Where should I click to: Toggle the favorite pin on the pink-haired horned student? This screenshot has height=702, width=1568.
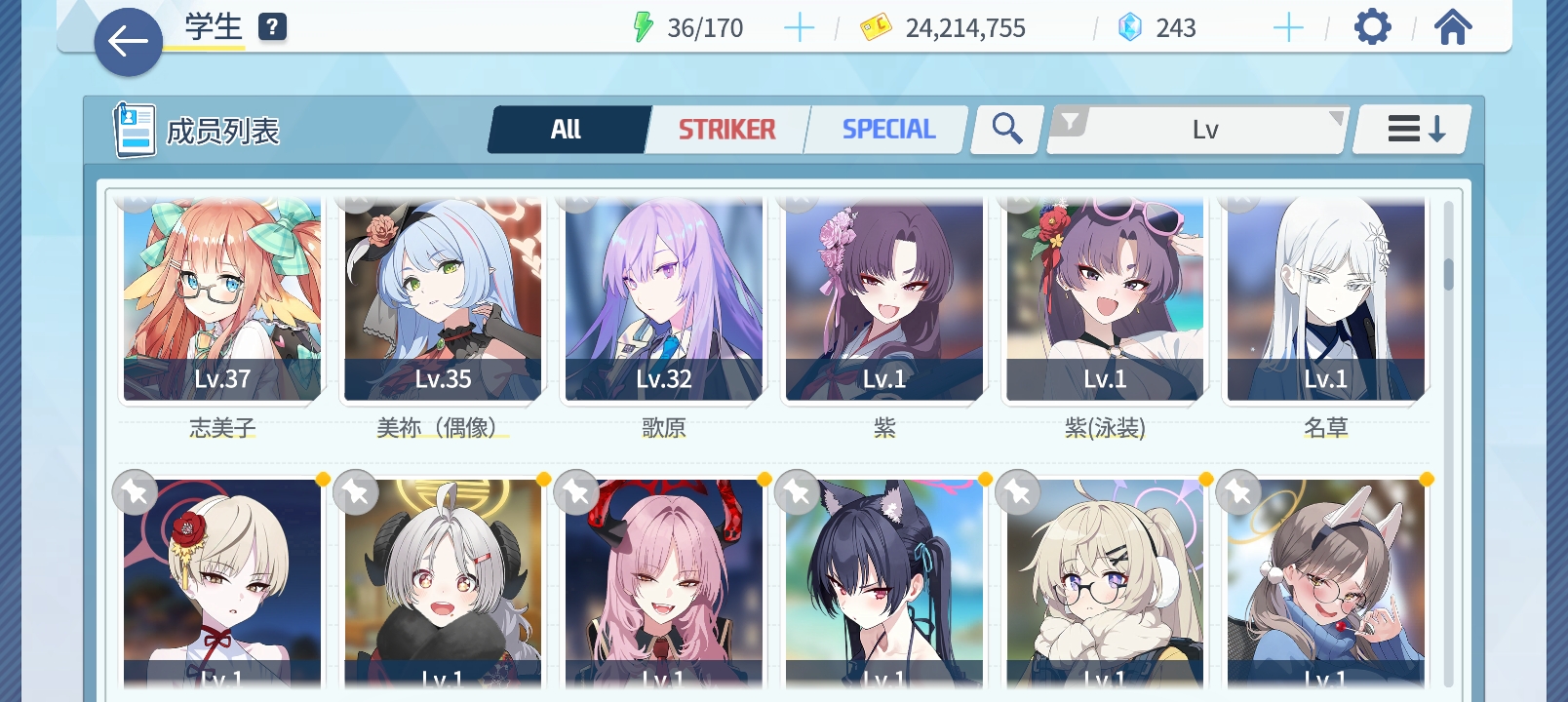coord(575,492)
